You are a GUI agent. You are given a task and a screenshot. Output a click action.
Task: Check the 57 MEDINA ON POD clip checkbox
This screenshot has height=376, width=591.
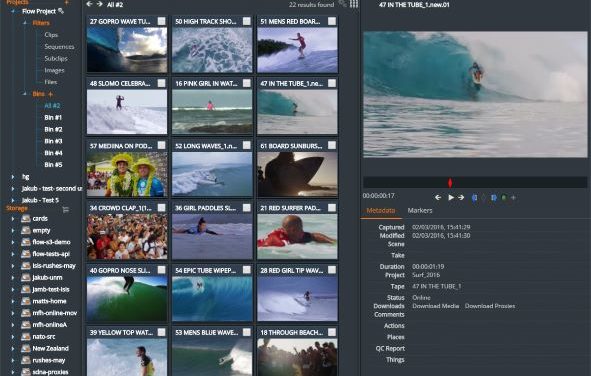[x=161, y=145]
